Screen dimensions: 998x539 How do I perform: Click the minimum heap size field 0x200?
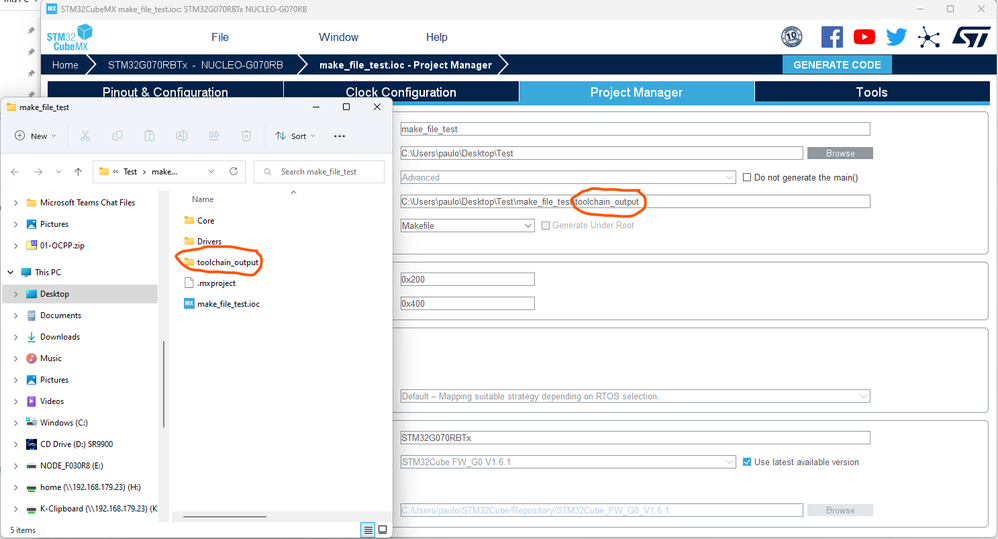coord(467,279)
